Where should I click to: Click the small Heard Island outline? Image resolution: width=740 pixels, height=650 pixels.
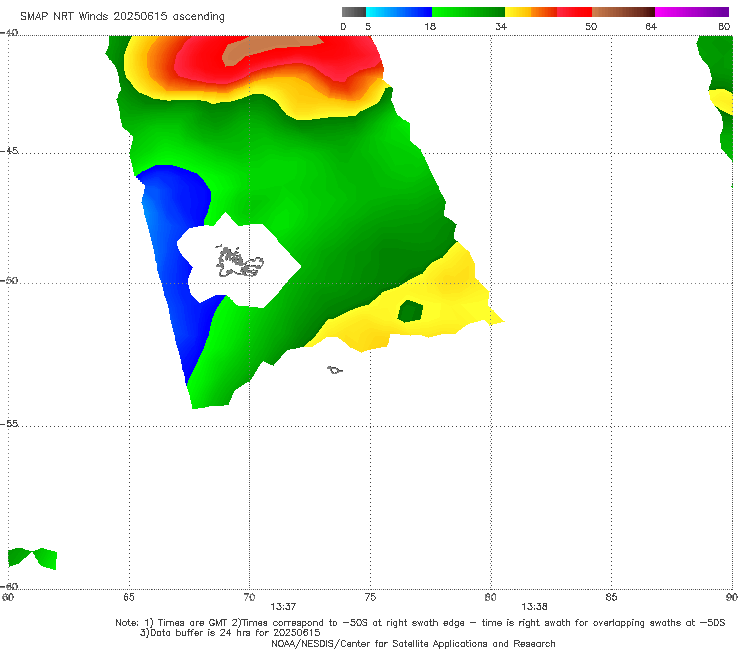tap(335, 370)
